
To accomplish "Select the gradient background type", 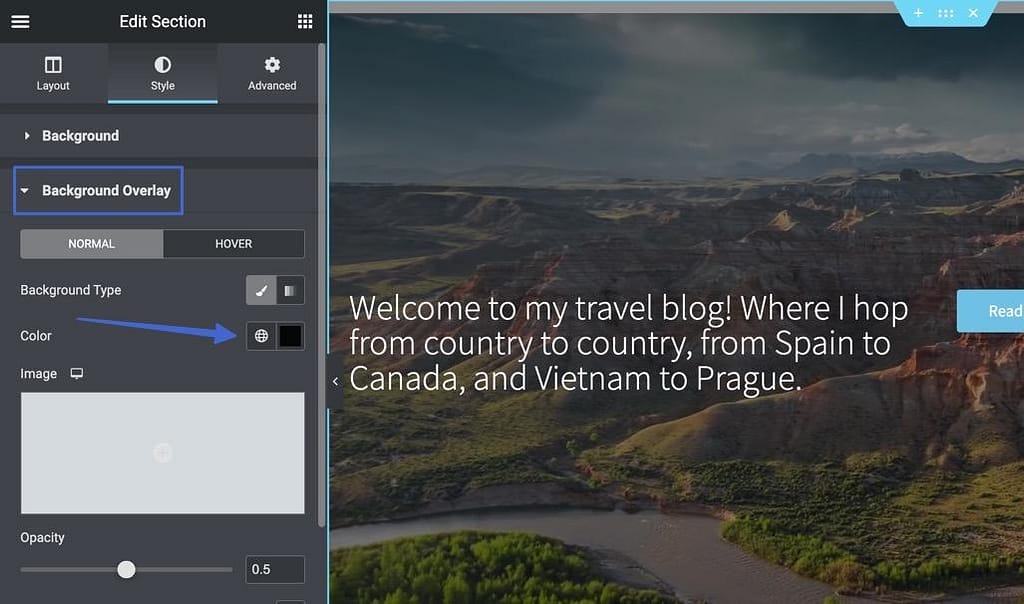I will click(x=290, y=290).
